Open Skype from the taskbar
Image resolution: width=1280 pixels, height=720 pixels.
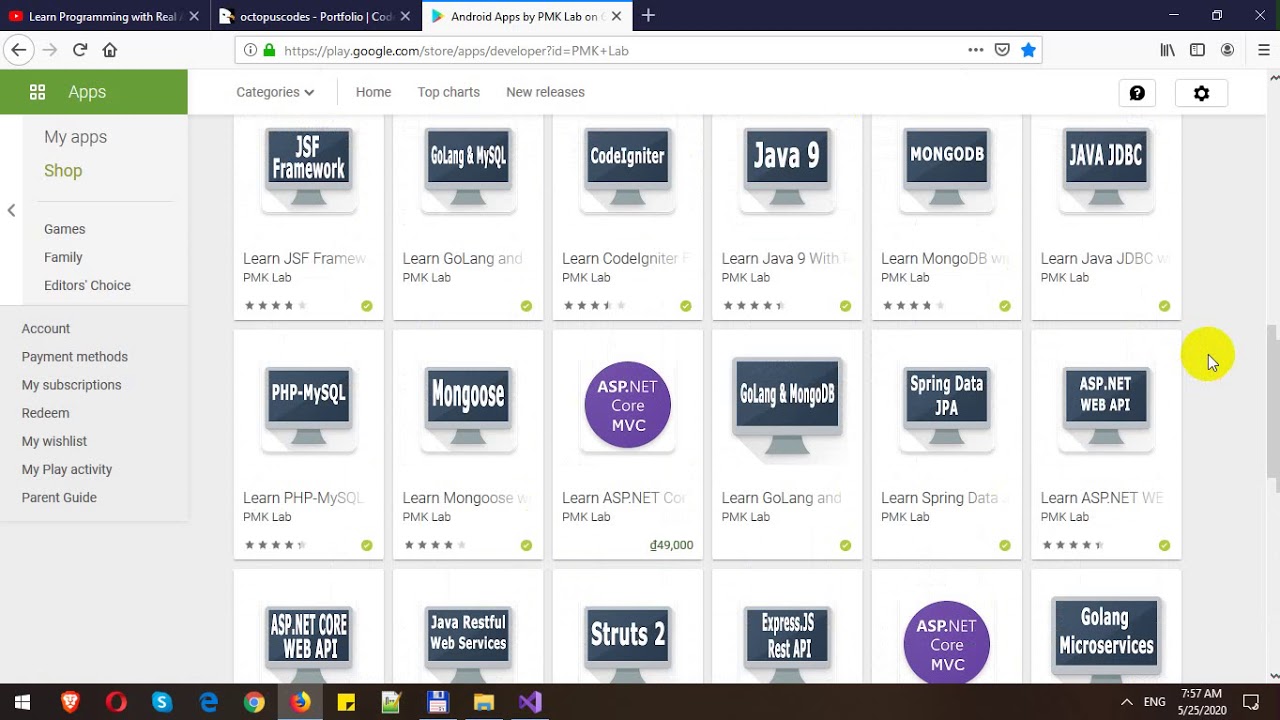pos(162,702)
